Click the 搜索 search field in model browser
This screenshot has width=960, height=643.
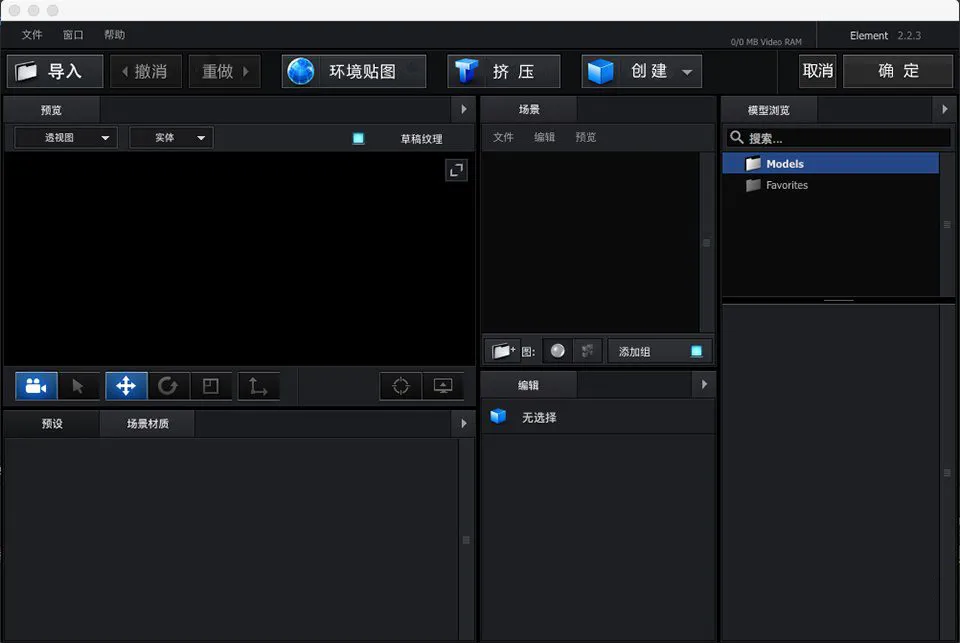tap(845, 138)
